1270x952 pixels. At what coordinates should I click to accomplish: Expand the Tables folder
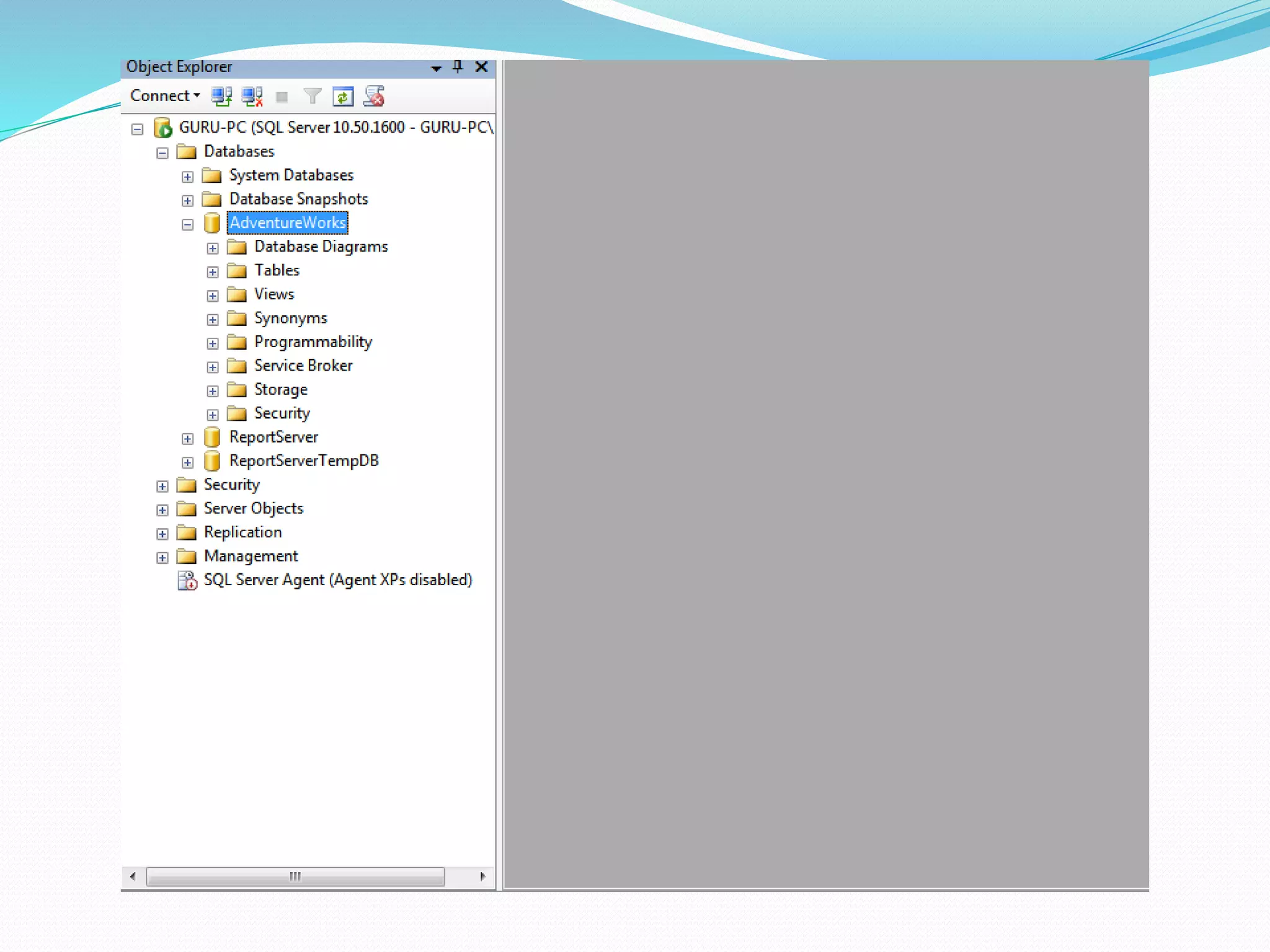point(213,272)
